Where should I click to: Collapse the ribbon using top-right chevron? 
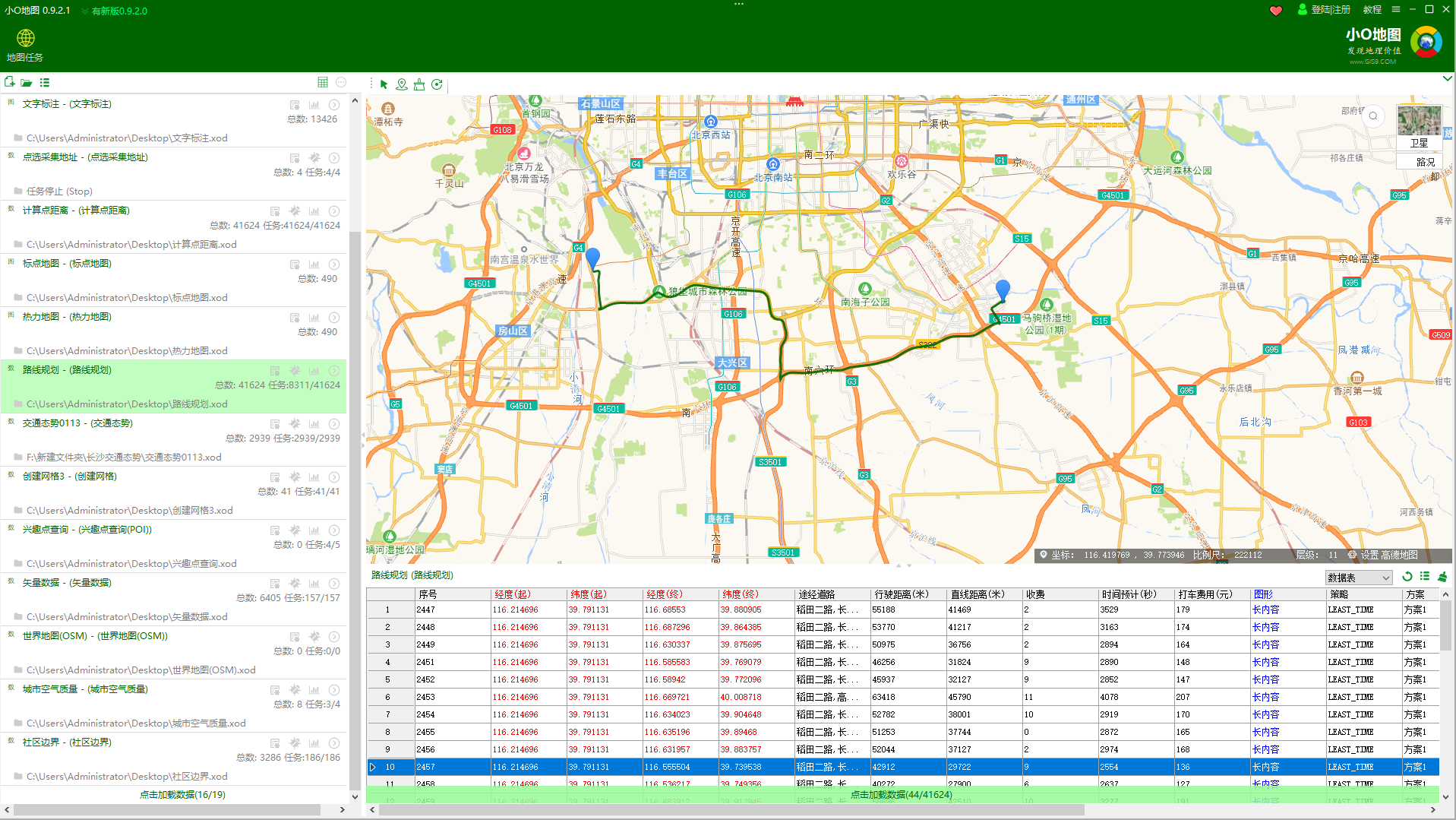point(1448,78)
